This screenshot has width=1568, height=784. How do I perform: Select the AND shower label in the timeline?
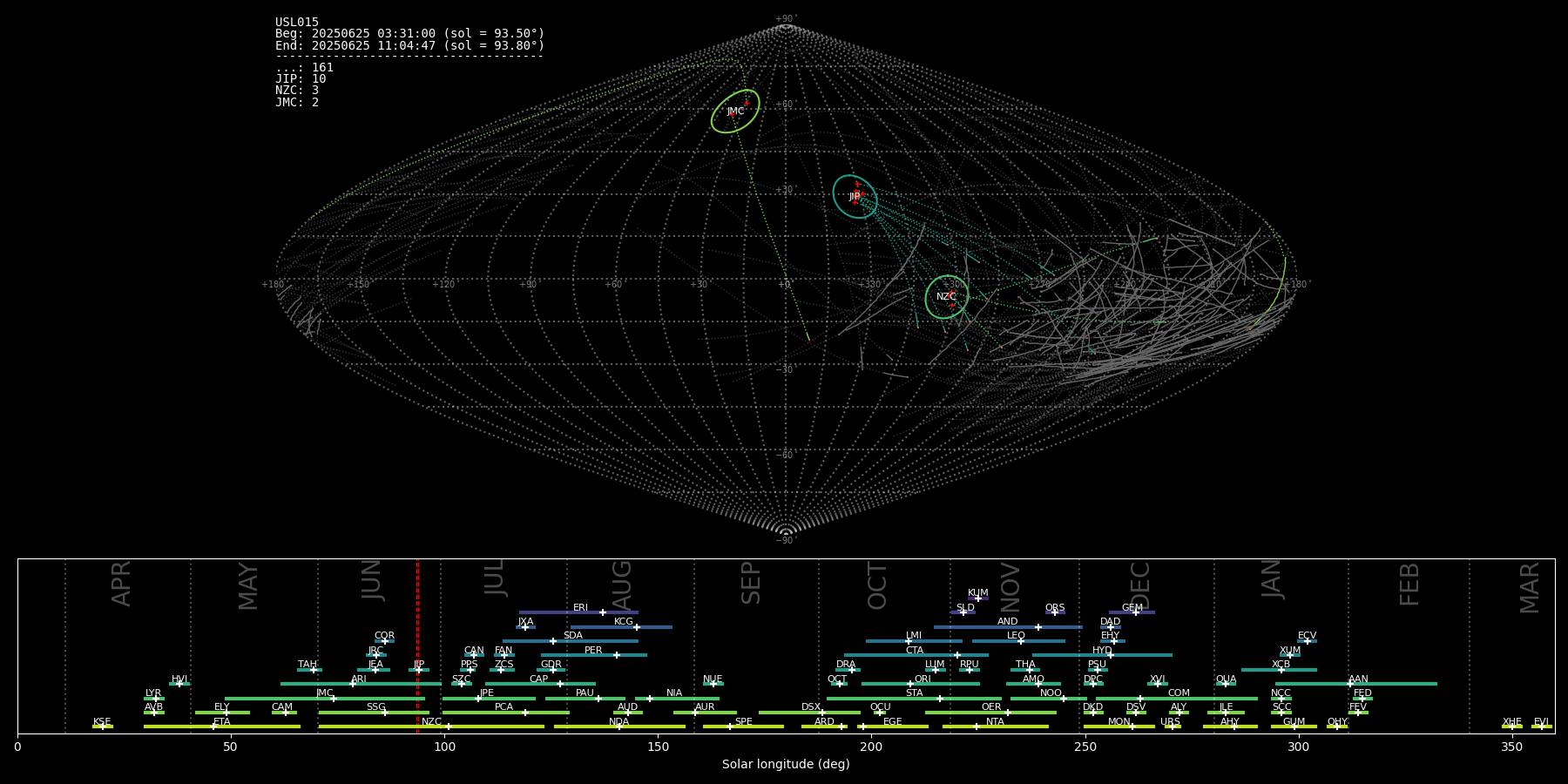point(1008,622)
